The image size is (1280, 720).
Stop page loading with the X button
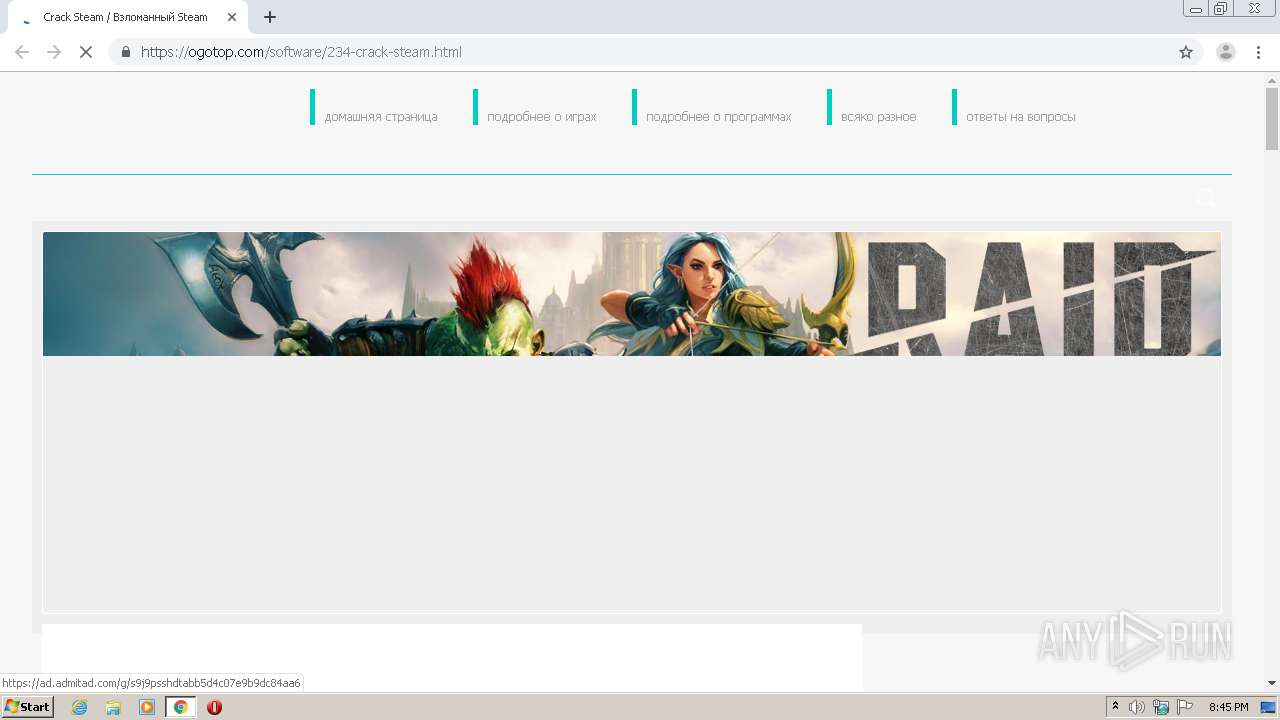tap(86, 52)
